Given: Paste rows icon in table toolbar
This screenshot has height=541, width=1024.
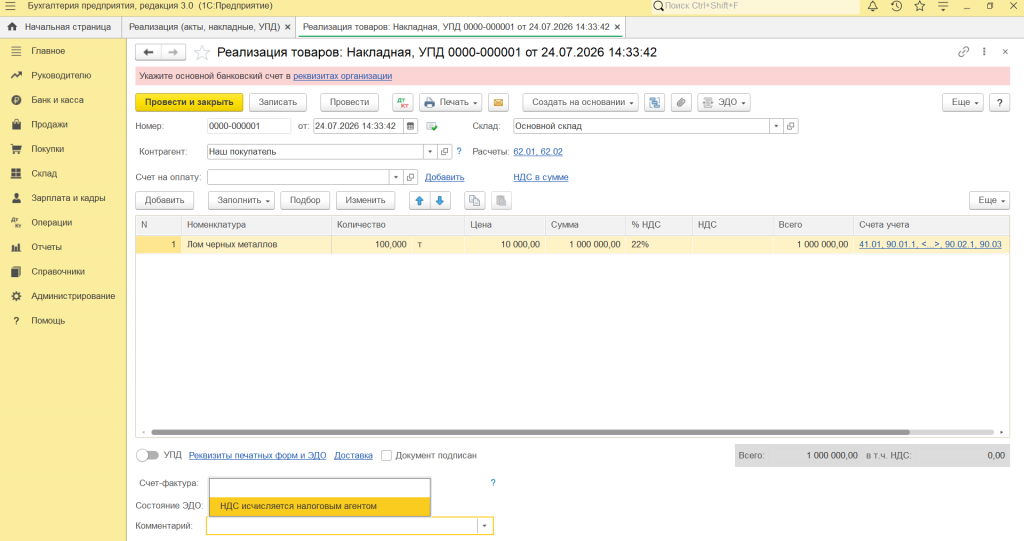Looking at the screenshot, I should (501, 201).
